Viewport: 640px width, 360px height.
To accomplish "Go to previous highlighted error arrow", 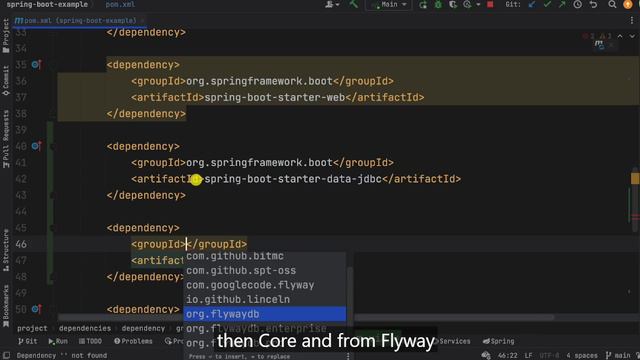I will pyautogui.click(x=620, y=36).
